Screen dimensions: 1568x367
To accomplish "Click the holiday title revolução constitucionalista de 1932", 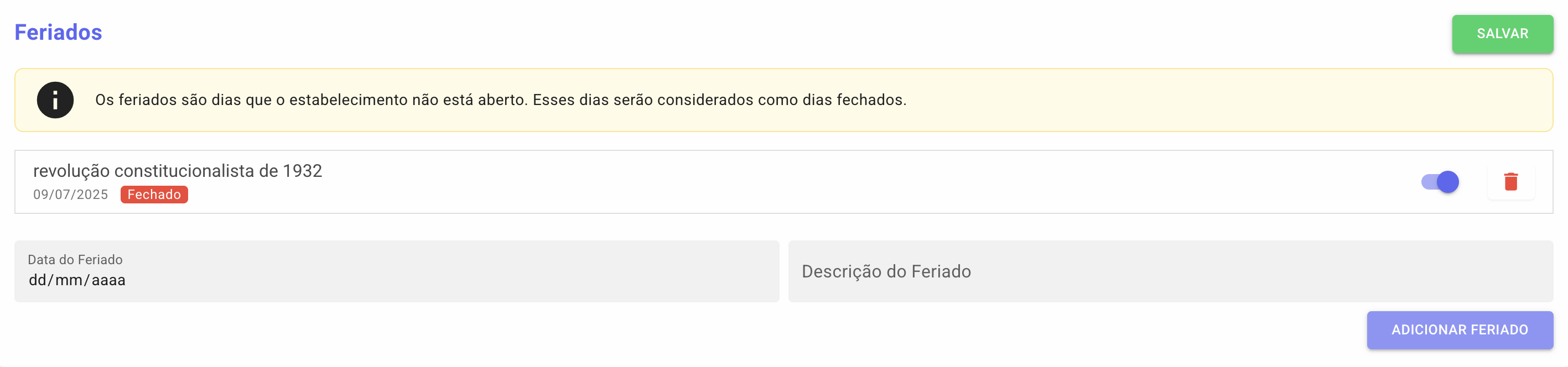I will click(x=177, y=171).
